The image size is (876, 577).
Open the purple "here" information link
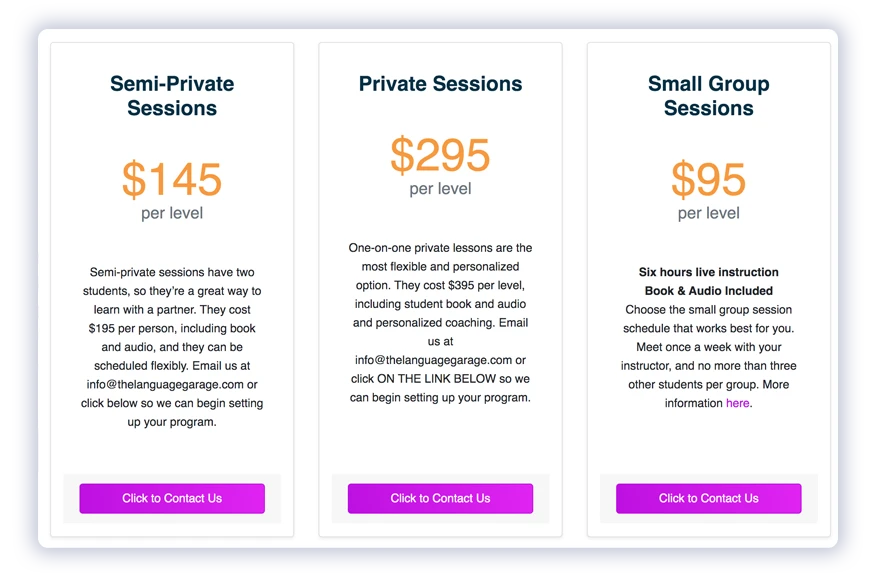click(x=737, y=403)
